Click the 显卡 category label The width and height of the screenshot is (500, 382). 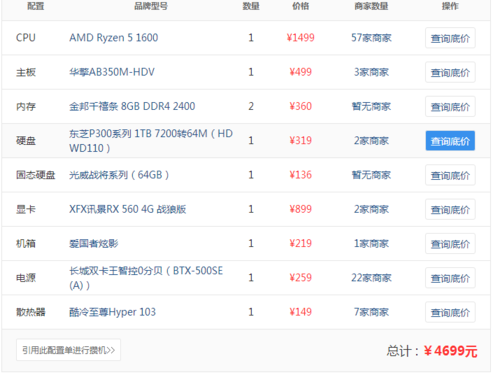point(26,209)
